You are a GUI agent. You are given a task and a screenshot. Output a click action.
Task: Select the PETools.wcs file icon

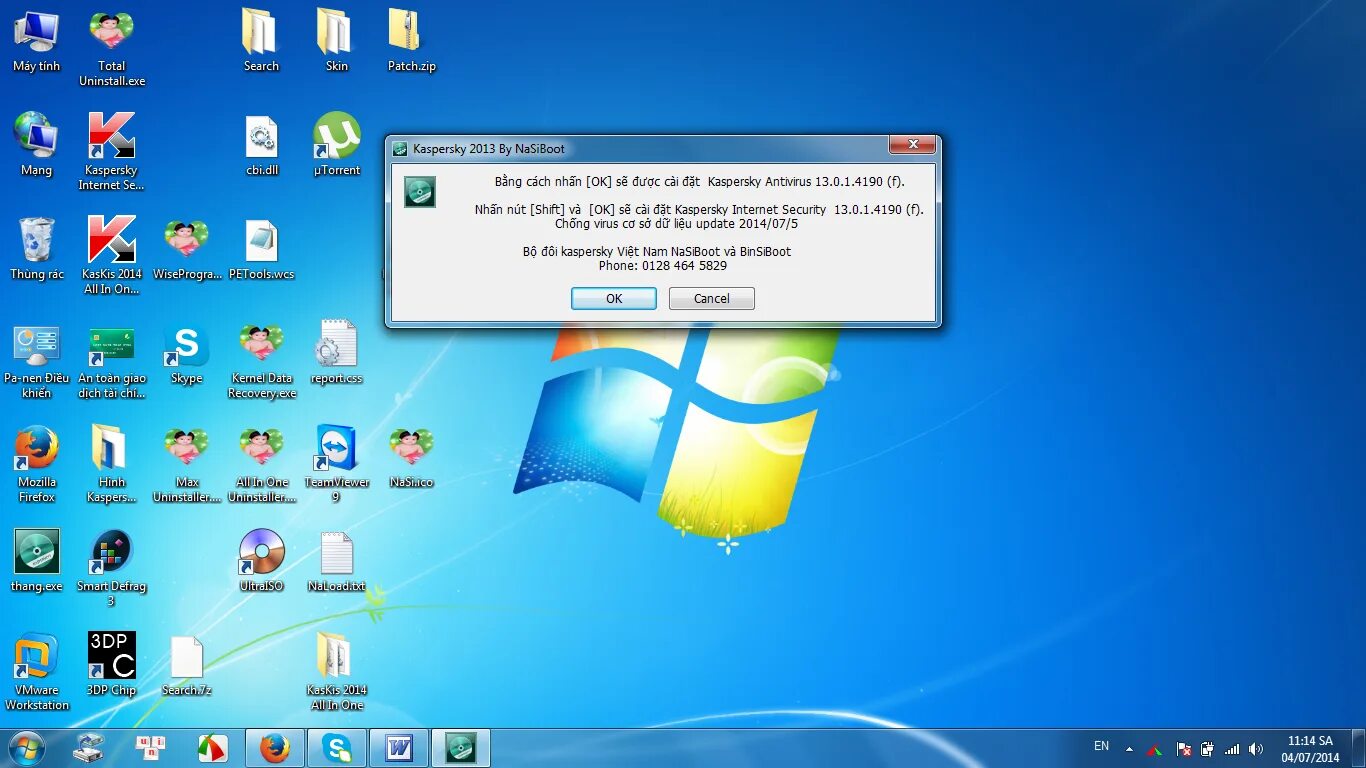261,250
